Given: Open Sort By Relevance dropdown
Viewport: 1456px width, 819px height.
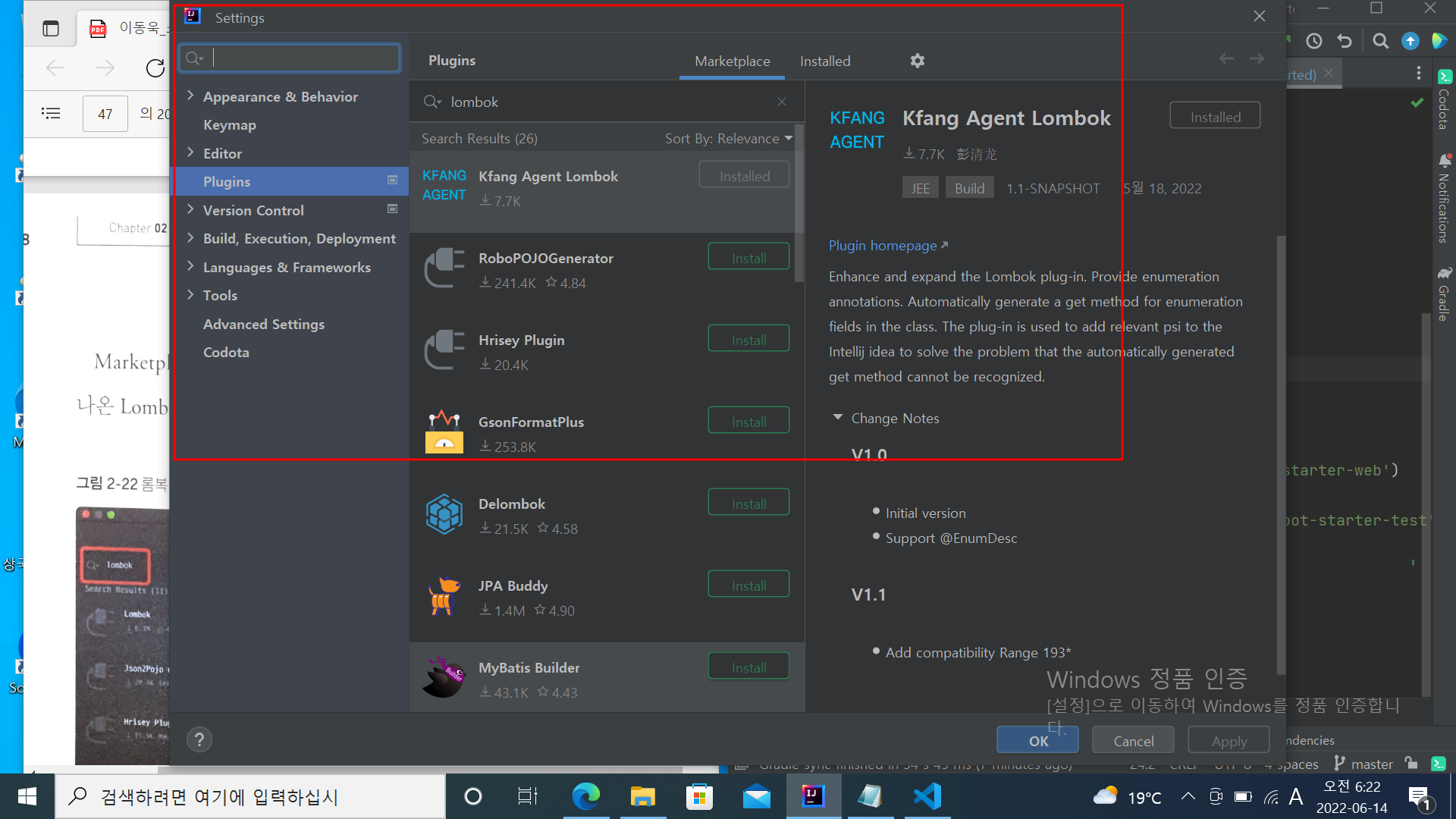Looking at the screenshot, I should (728, 139).
